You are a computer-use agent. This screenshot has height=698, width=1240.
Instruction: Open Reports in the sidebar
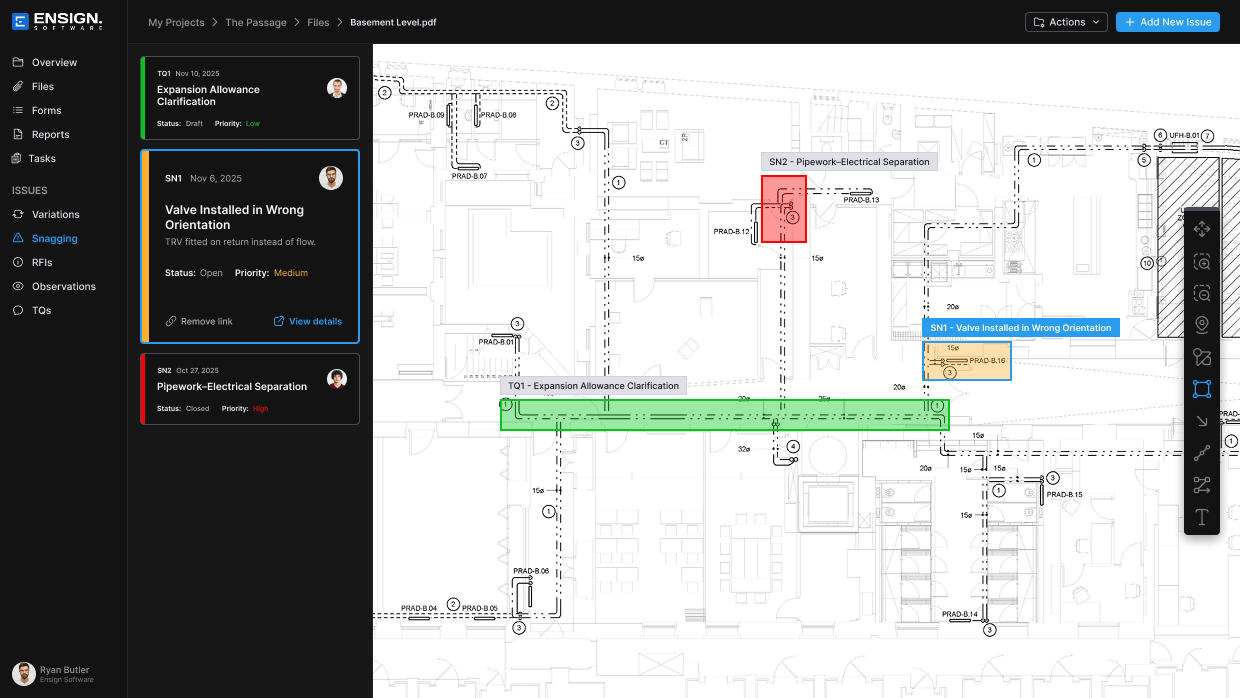tap(50, 134)
